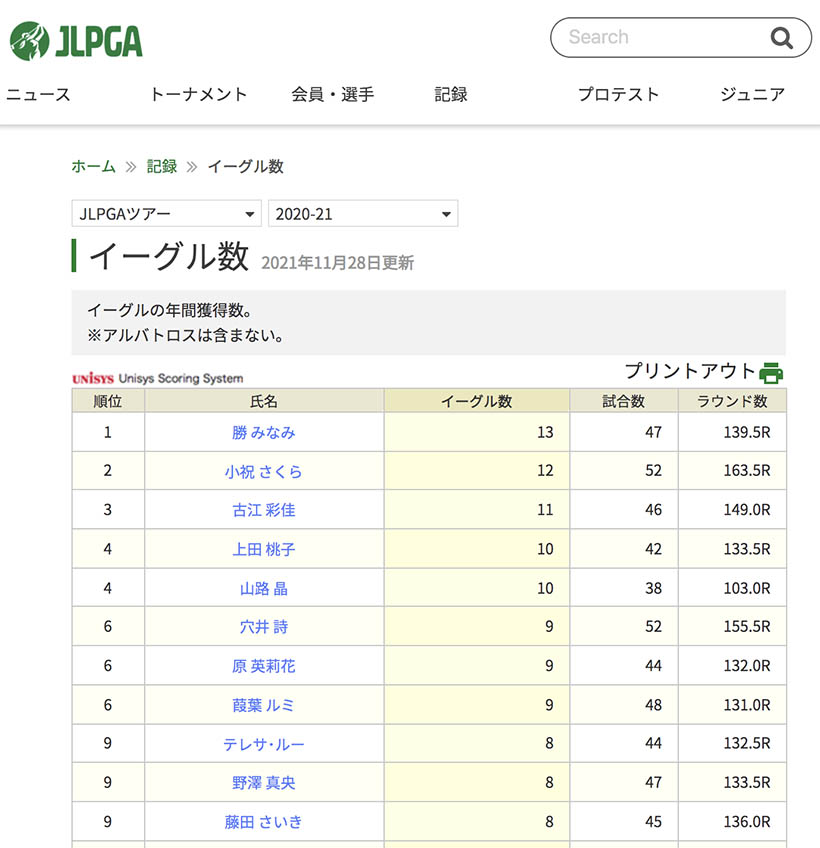
Task: Click the search magnifier icon
Action: tap(781, 38)
